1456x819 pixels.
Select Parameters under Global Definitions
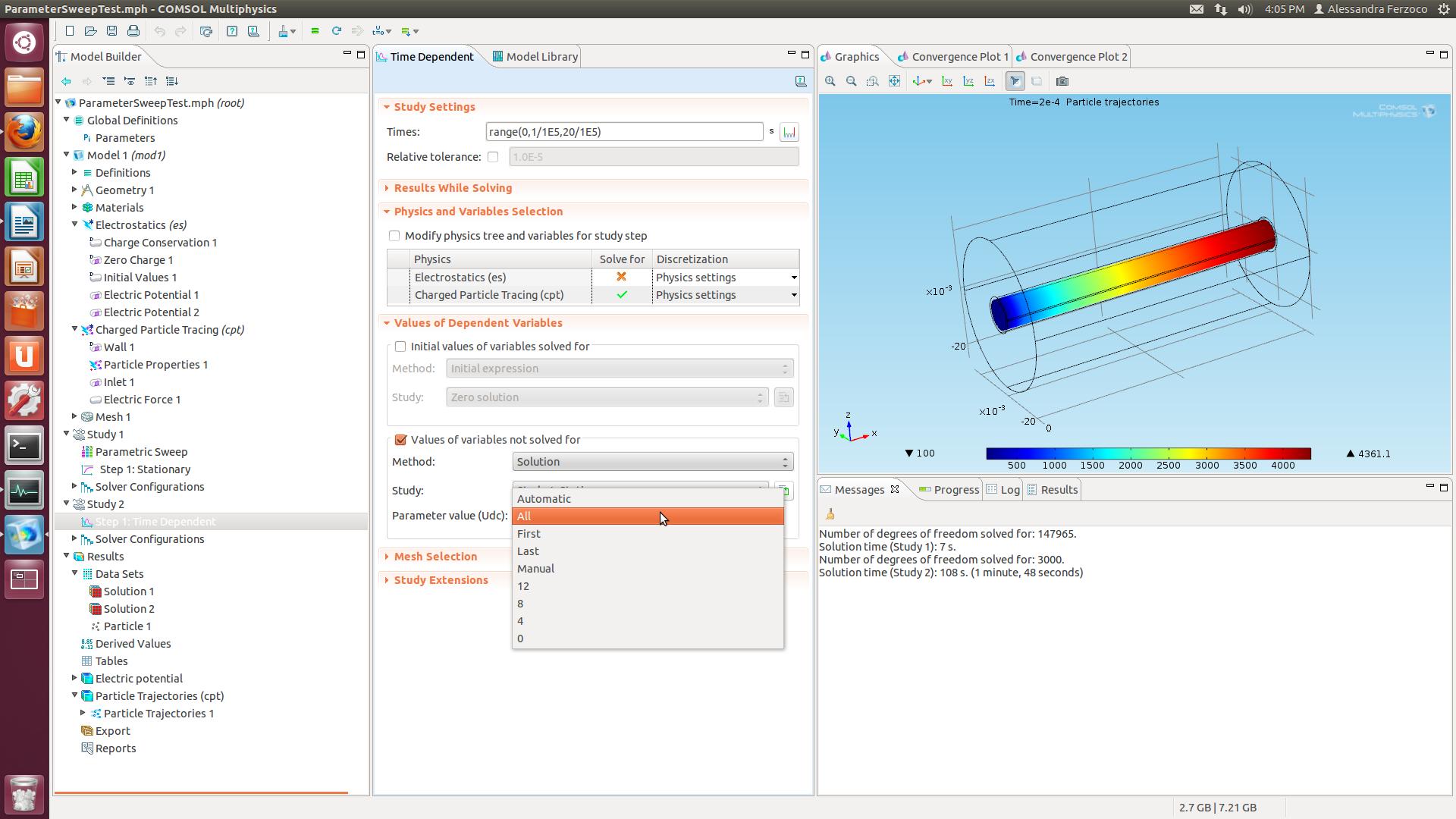click(124, 138)
